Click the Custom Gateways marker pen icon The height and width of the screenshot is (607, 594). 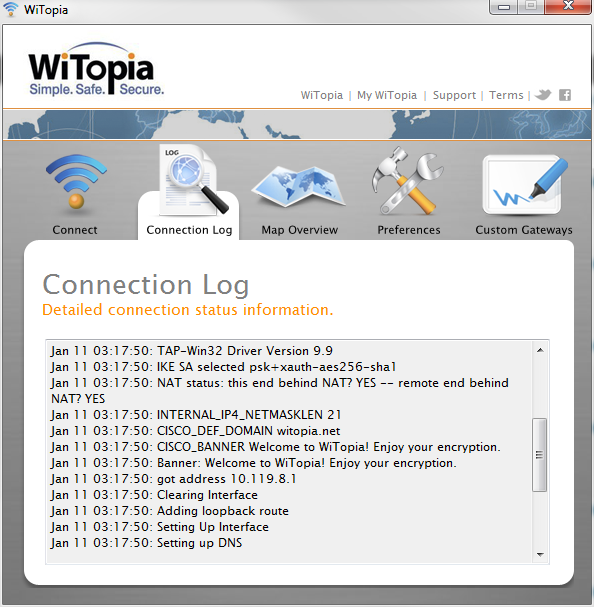[525, 184]
